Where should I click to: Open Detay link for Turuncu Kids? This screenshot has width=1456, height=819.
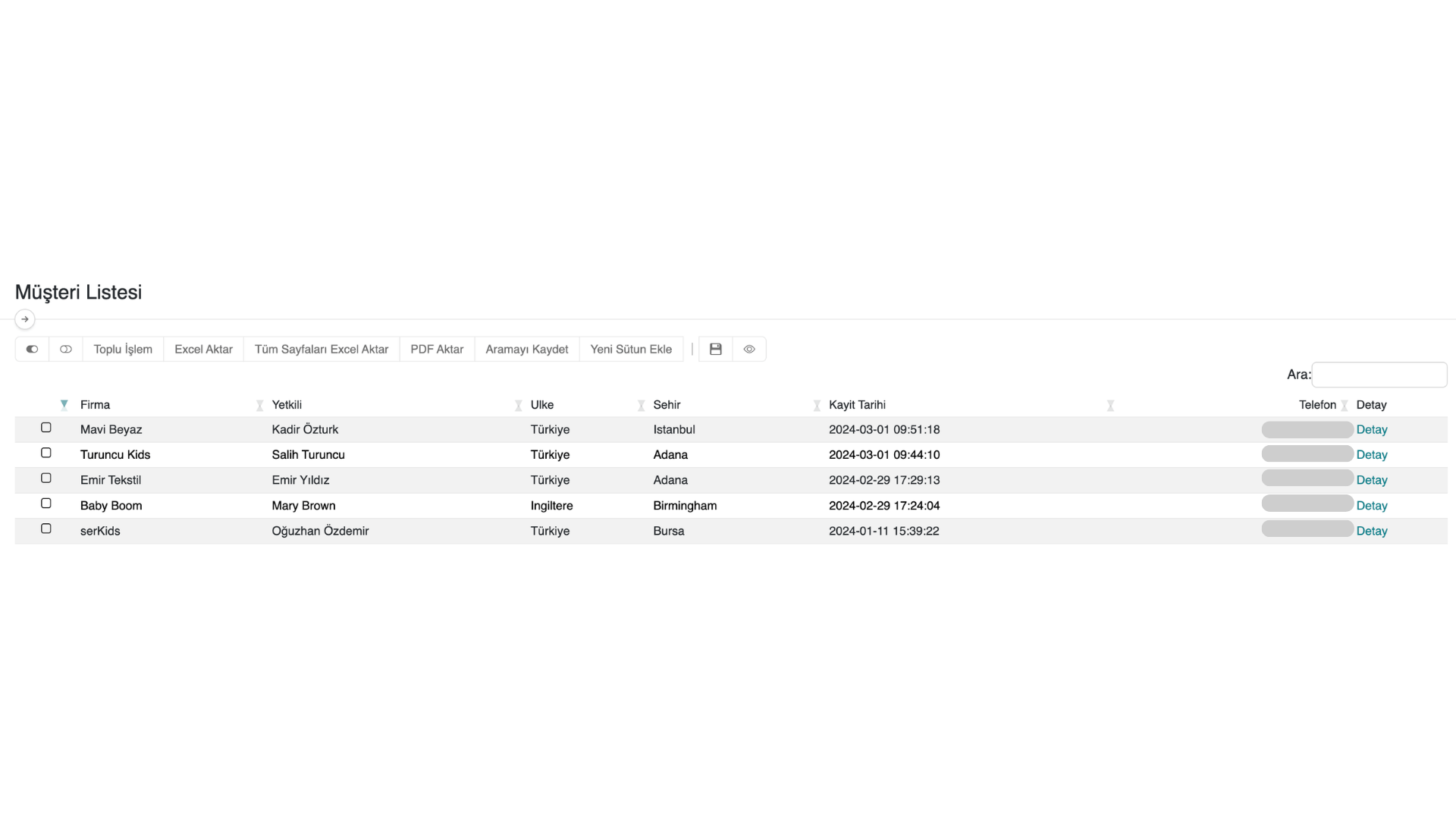tap(1371, 455)
